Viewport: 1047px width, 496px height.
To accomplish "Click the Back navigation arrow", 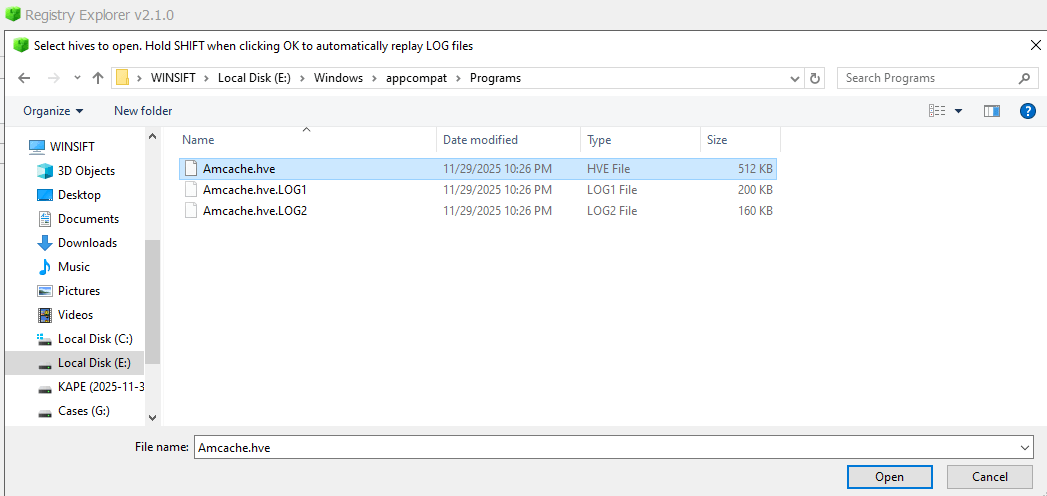I will tap(24, 78).
